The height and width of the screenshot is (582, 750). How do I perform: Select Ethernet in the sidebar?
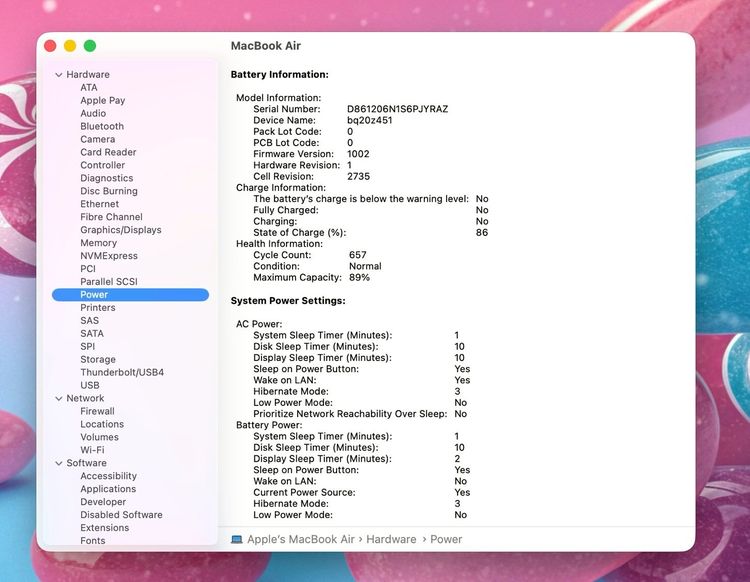point(99,204)
